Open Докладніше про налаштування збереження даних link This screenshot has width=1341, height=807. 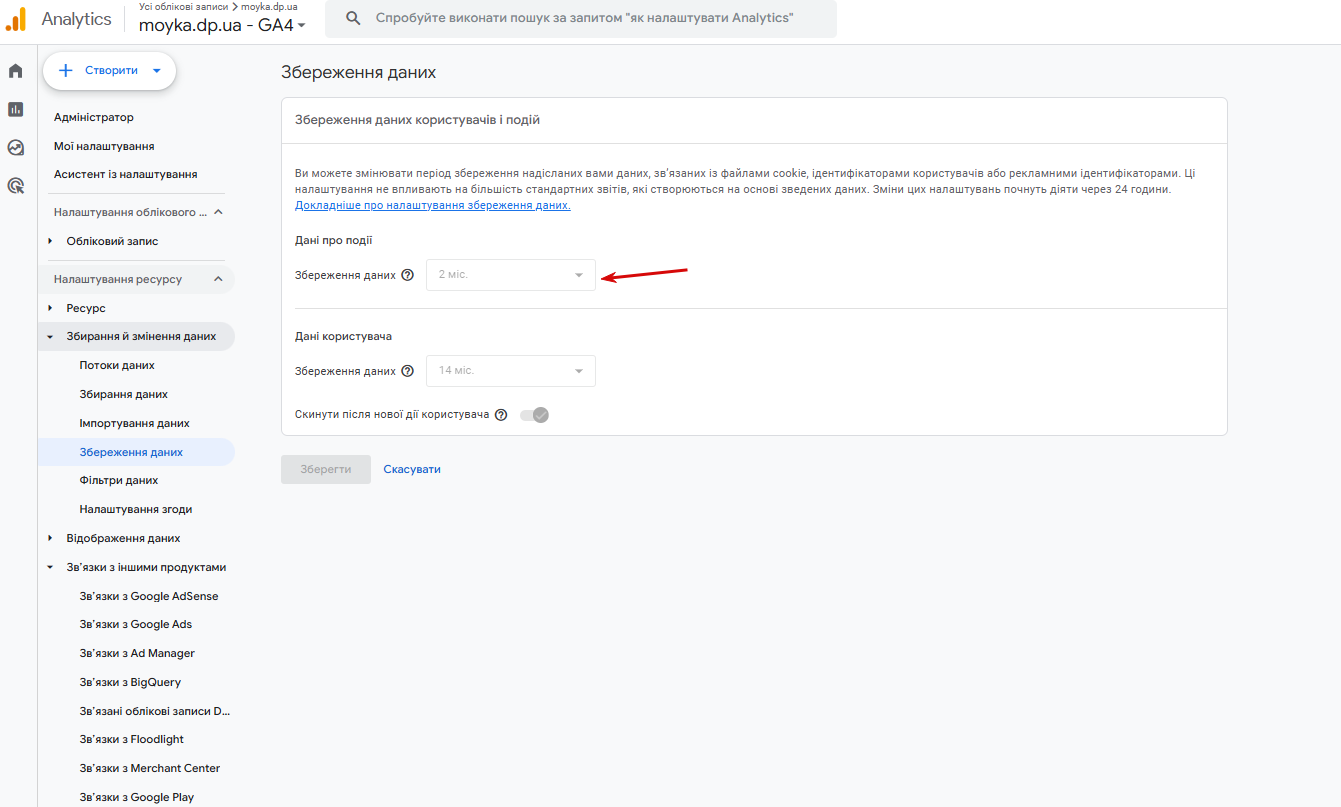coord(433,205)
